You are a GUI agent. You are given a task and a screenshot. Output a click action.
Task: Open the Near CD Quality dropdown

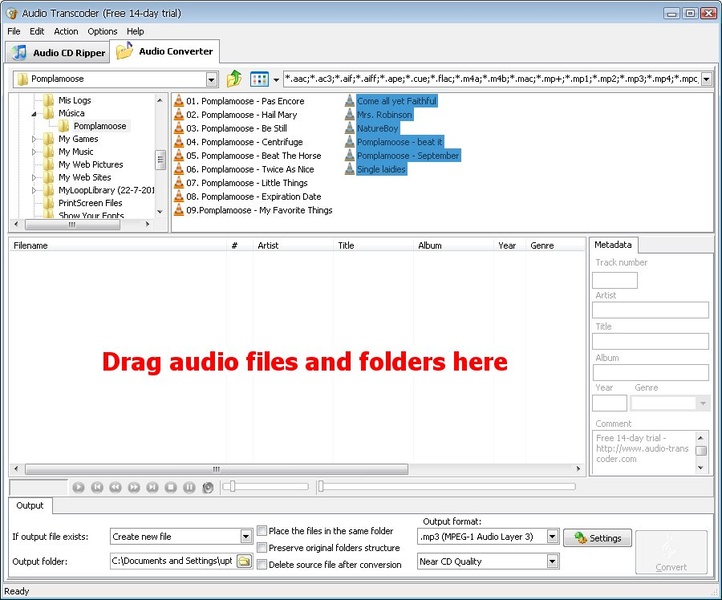point(552,561)
